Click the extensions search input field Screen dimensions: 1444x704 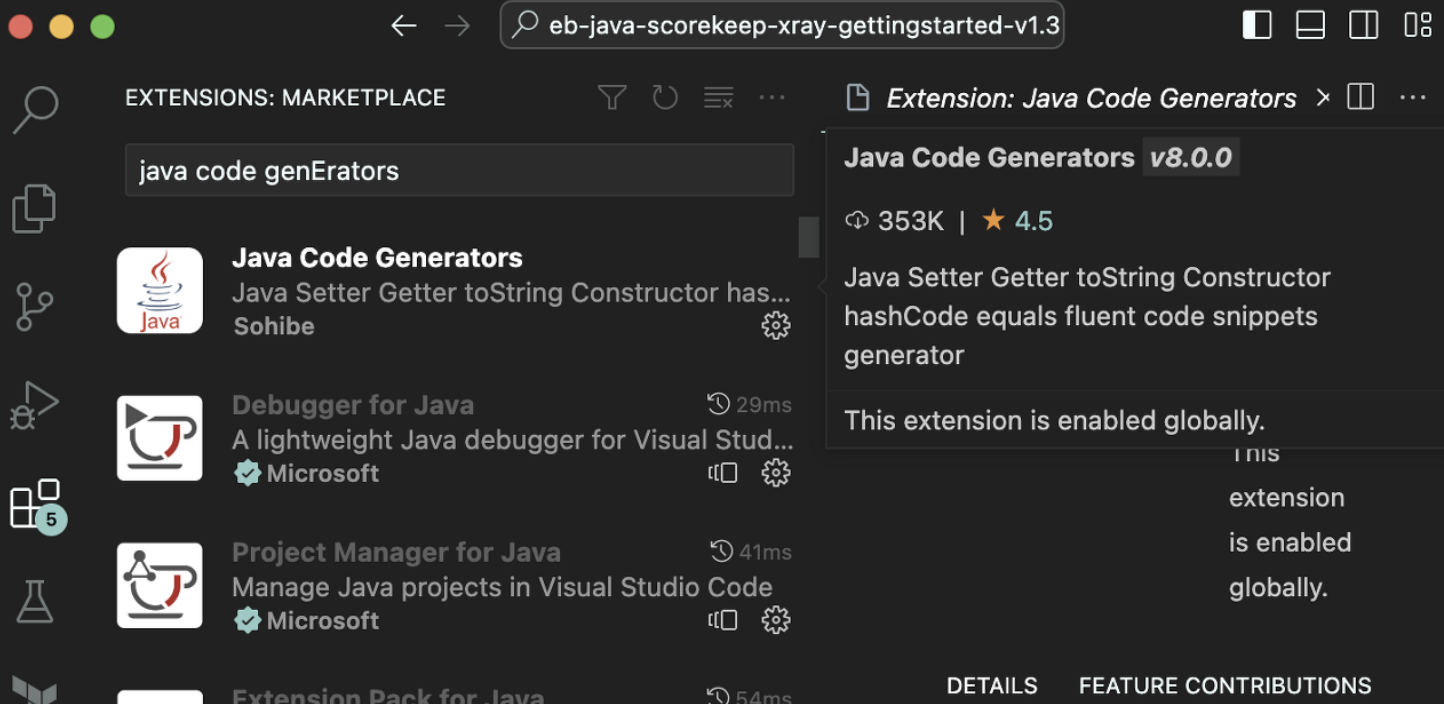tap(459, 170)
